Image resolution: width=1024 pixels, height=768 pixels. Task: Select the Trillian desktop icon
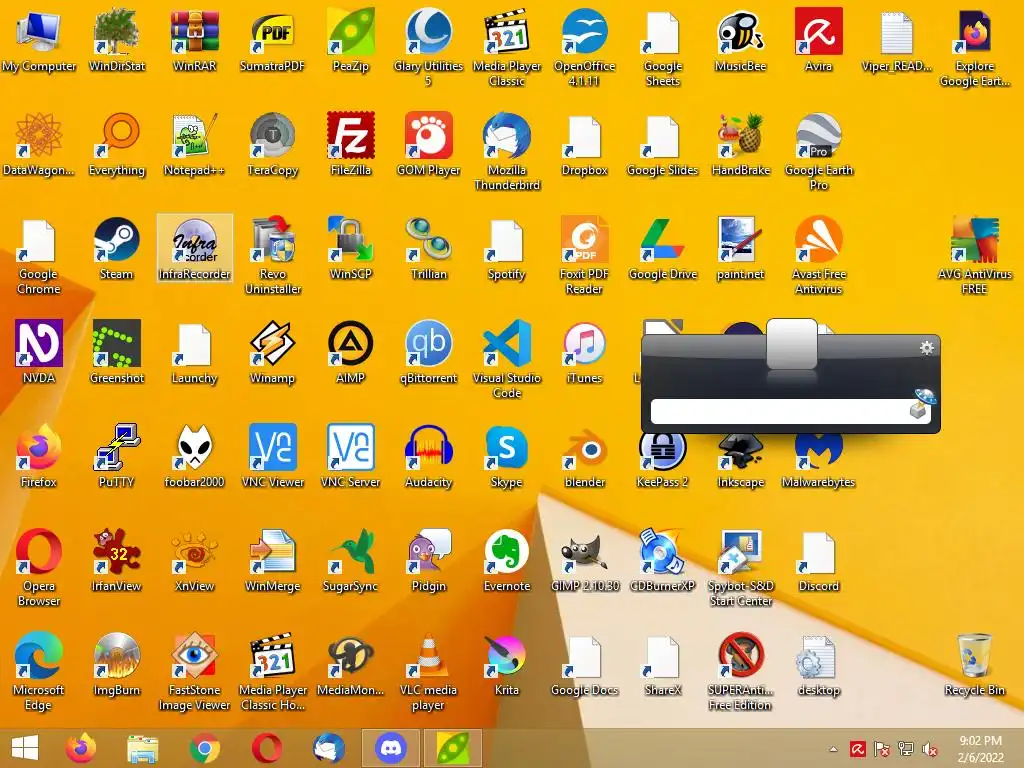428,249
